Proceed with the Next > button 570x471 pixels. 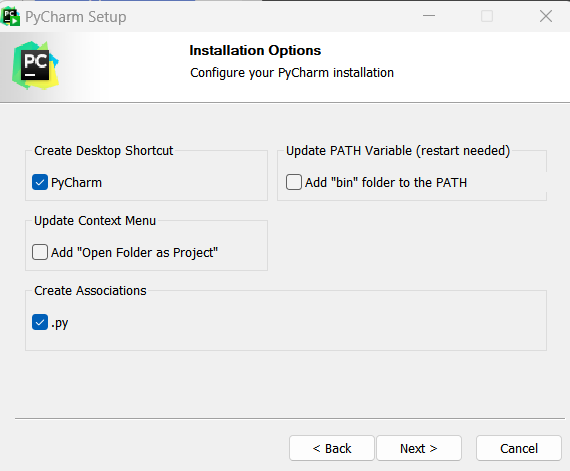419,448
